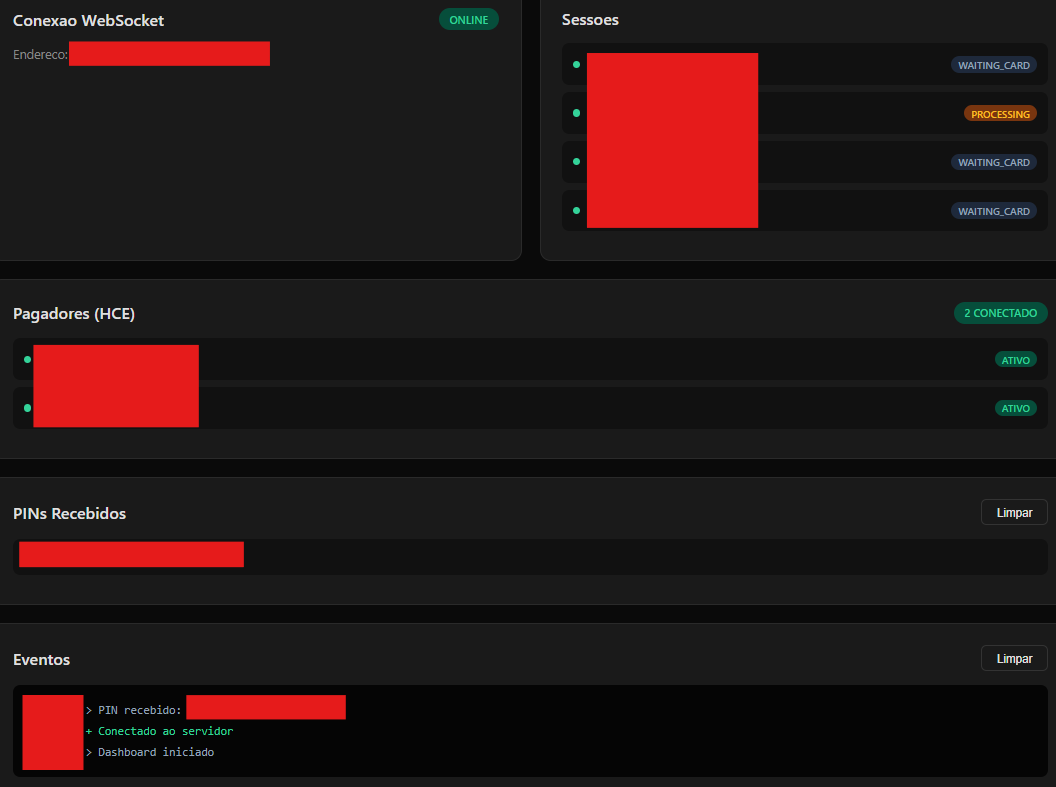Screen dimensions: 1056x787
Task: Click Limpar in the Eventos panel
Action: tap(1014, 658)
